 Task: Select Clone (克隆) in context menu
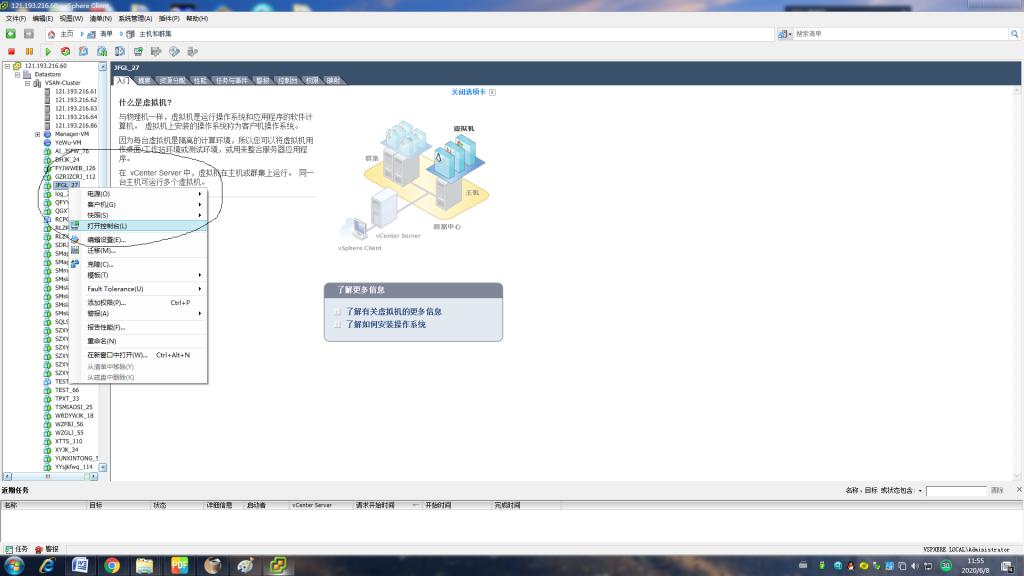coord(138,264)
